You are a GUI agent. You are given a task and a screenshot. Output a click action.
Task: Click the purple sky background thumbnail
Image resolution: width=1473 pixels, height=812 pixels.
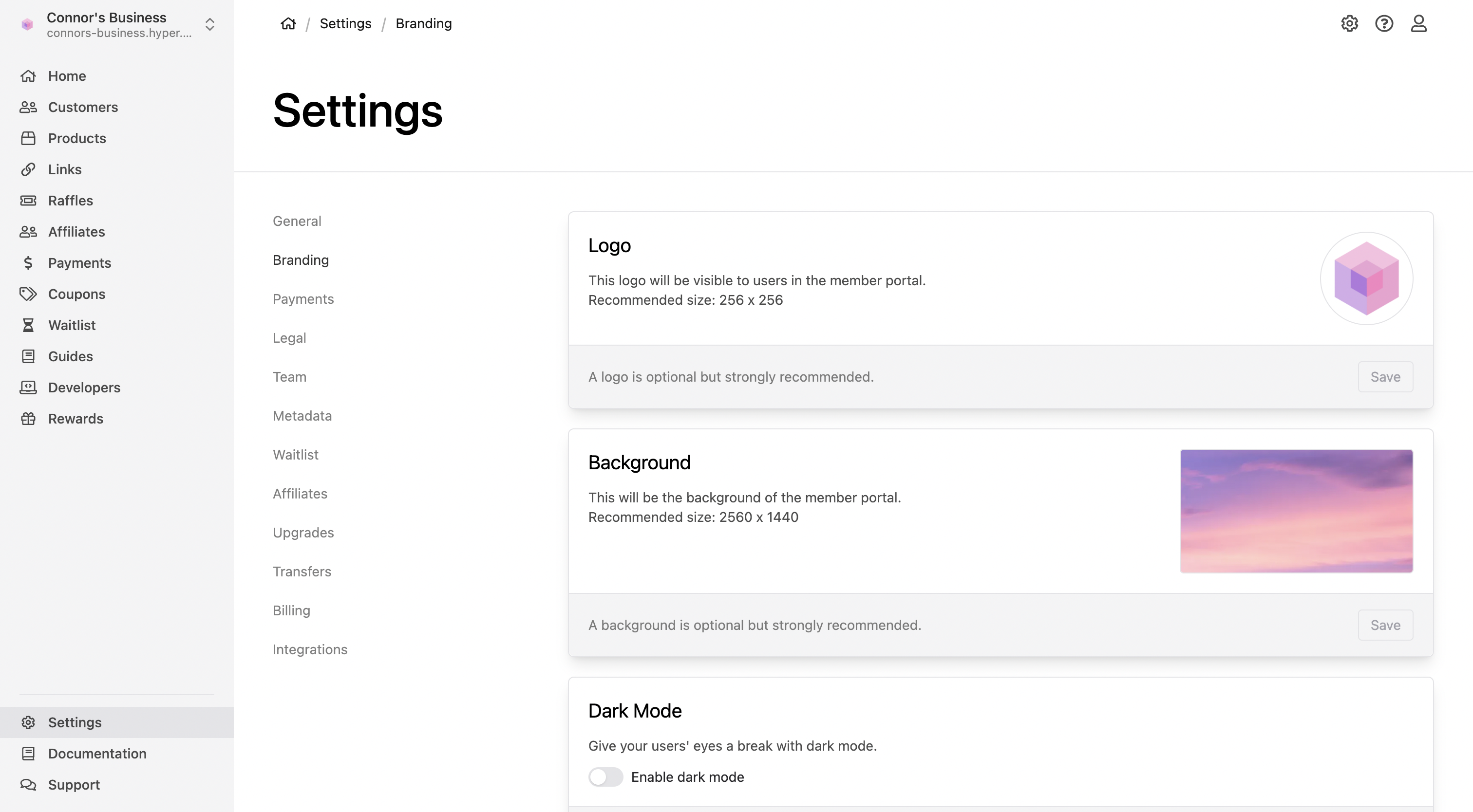1296,511
